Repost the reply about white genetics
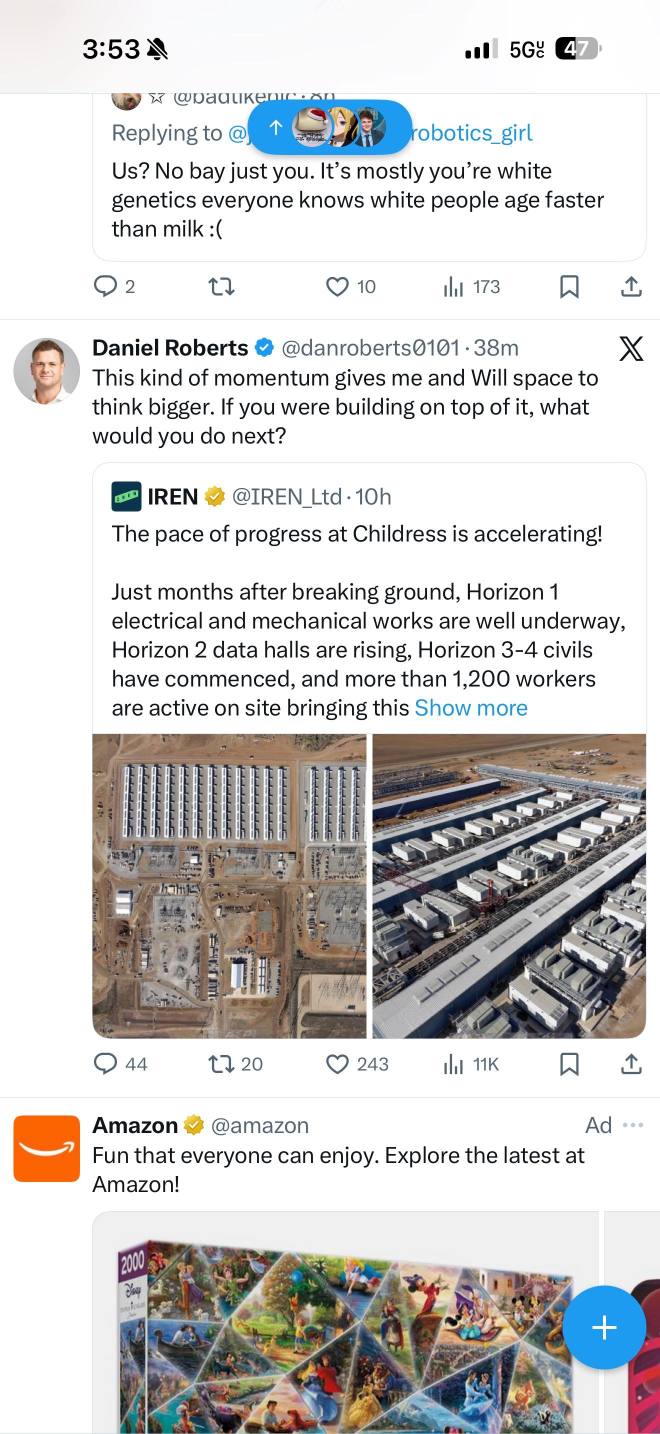The image size is (660, 1434). [x=221, y=287]
